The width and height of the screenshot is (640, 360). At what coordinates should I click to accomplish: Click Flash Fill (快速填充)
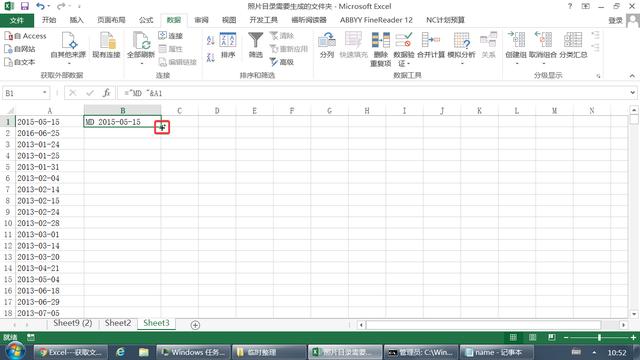[x=353, y=45]
